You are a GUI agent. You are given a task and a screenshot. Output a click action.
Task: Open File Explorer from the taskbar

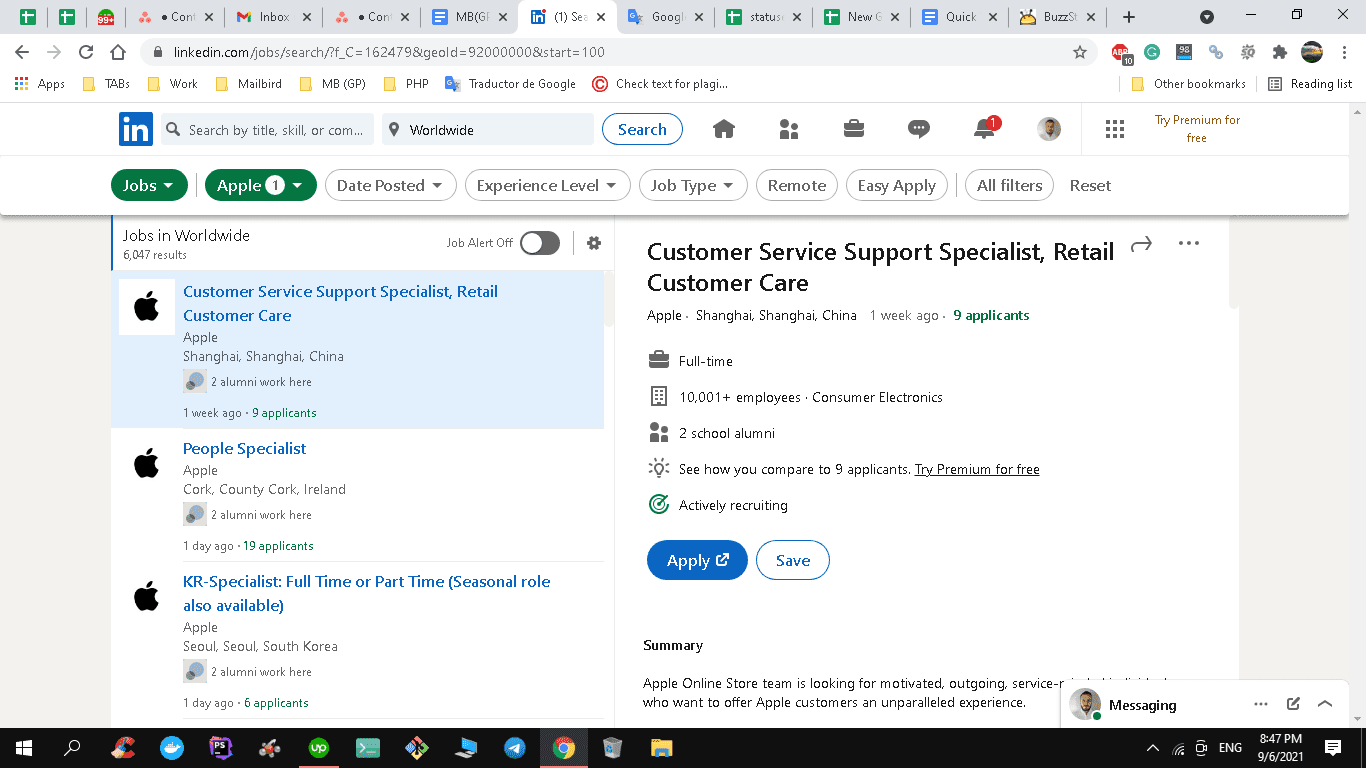click(x=662, y=747)
